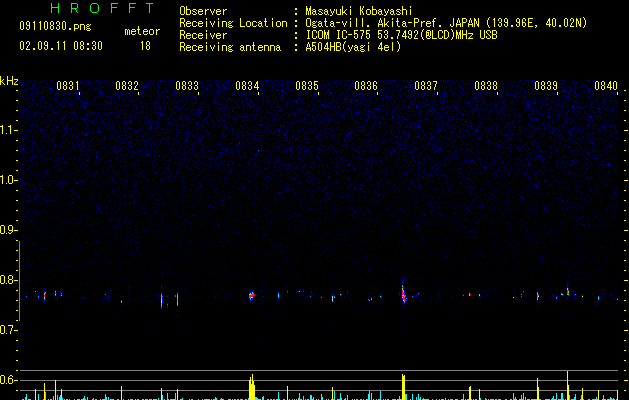Viewport: 629px width, 400px height.
Task: Click the A504HB(yagi 4el) antenna text
Action: click(353, 47)
